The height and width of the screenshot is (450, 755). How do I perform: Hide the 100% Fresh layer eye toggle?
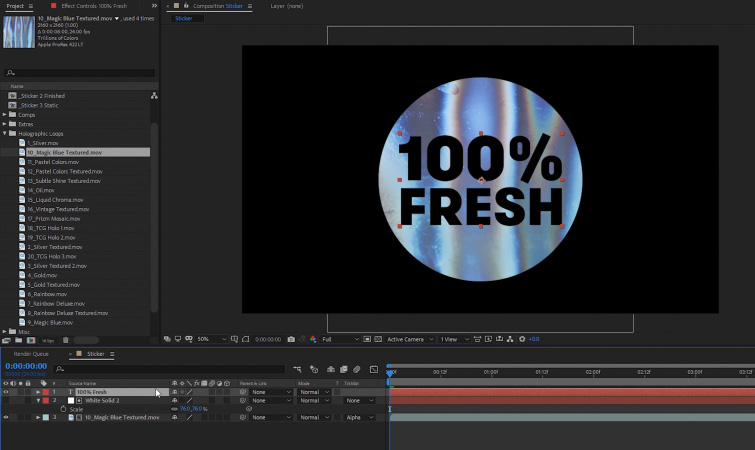click(6, 392)
